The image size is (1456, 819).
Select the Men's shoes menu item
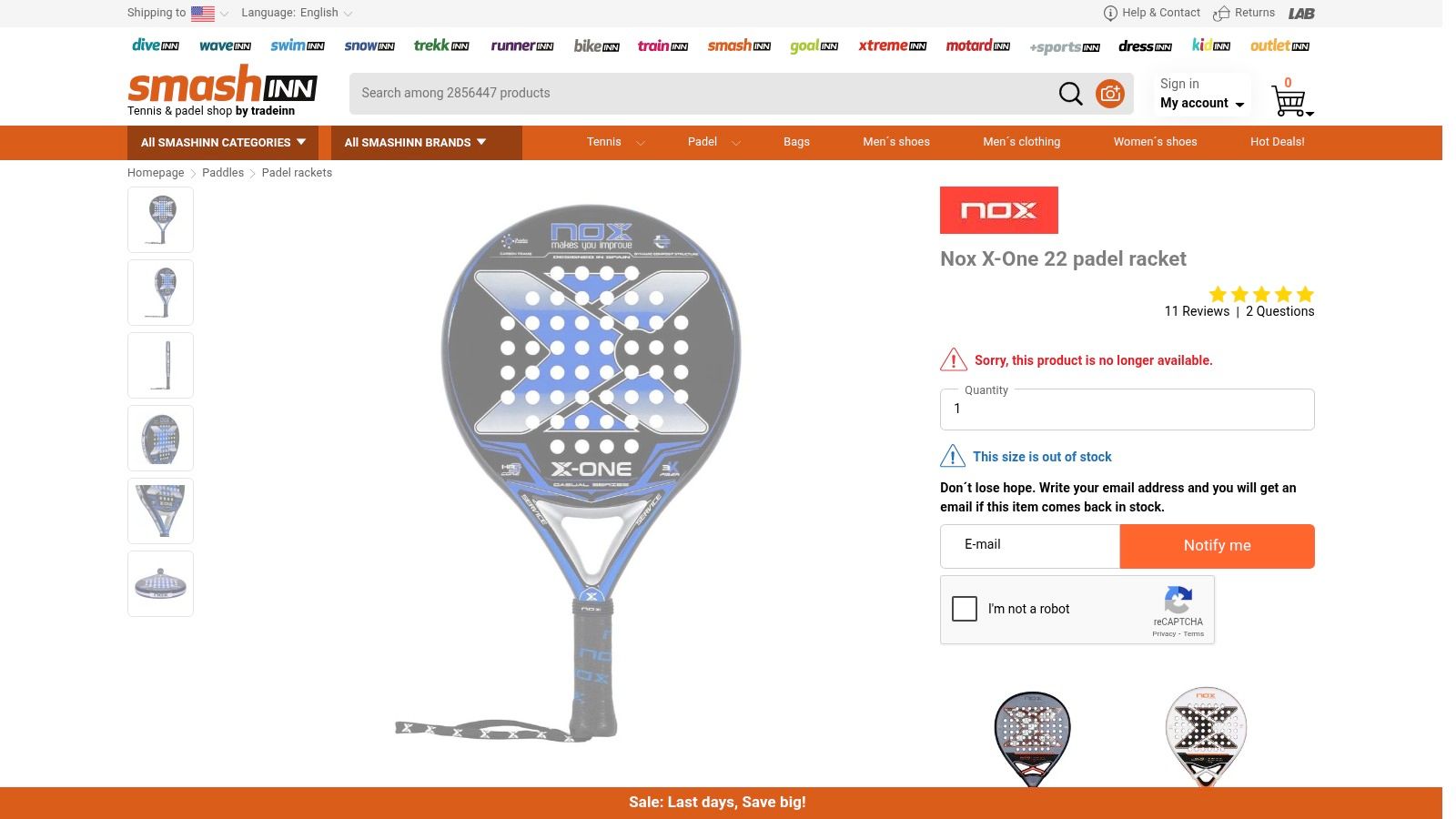click(896, 142)
